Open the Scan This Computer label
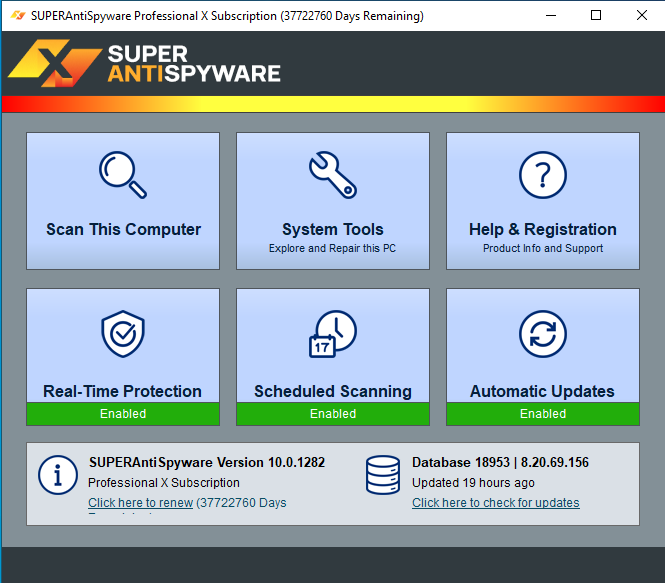Screen dimensions: 665x583 tap(123, 229)
